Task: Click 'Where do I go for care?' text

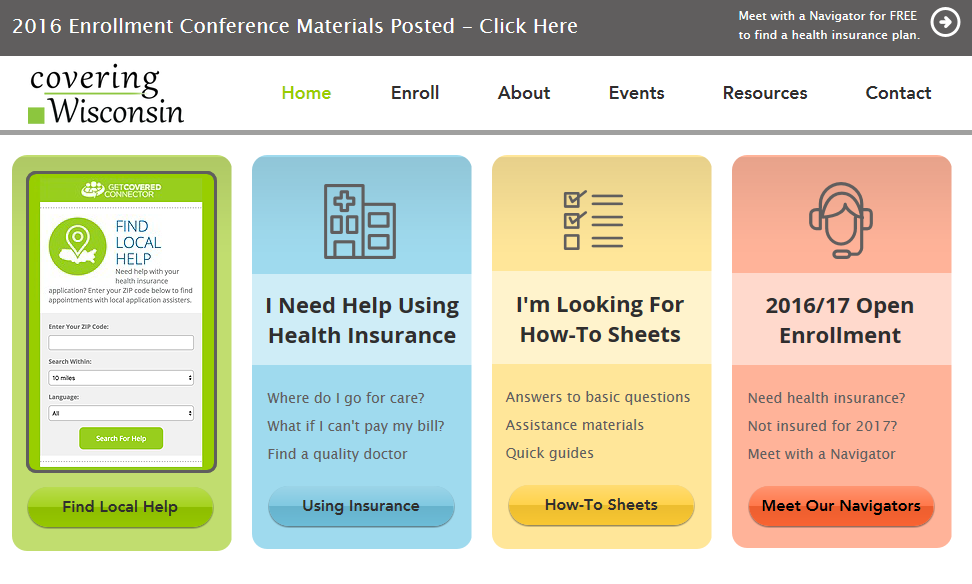Action: point(346,398)
